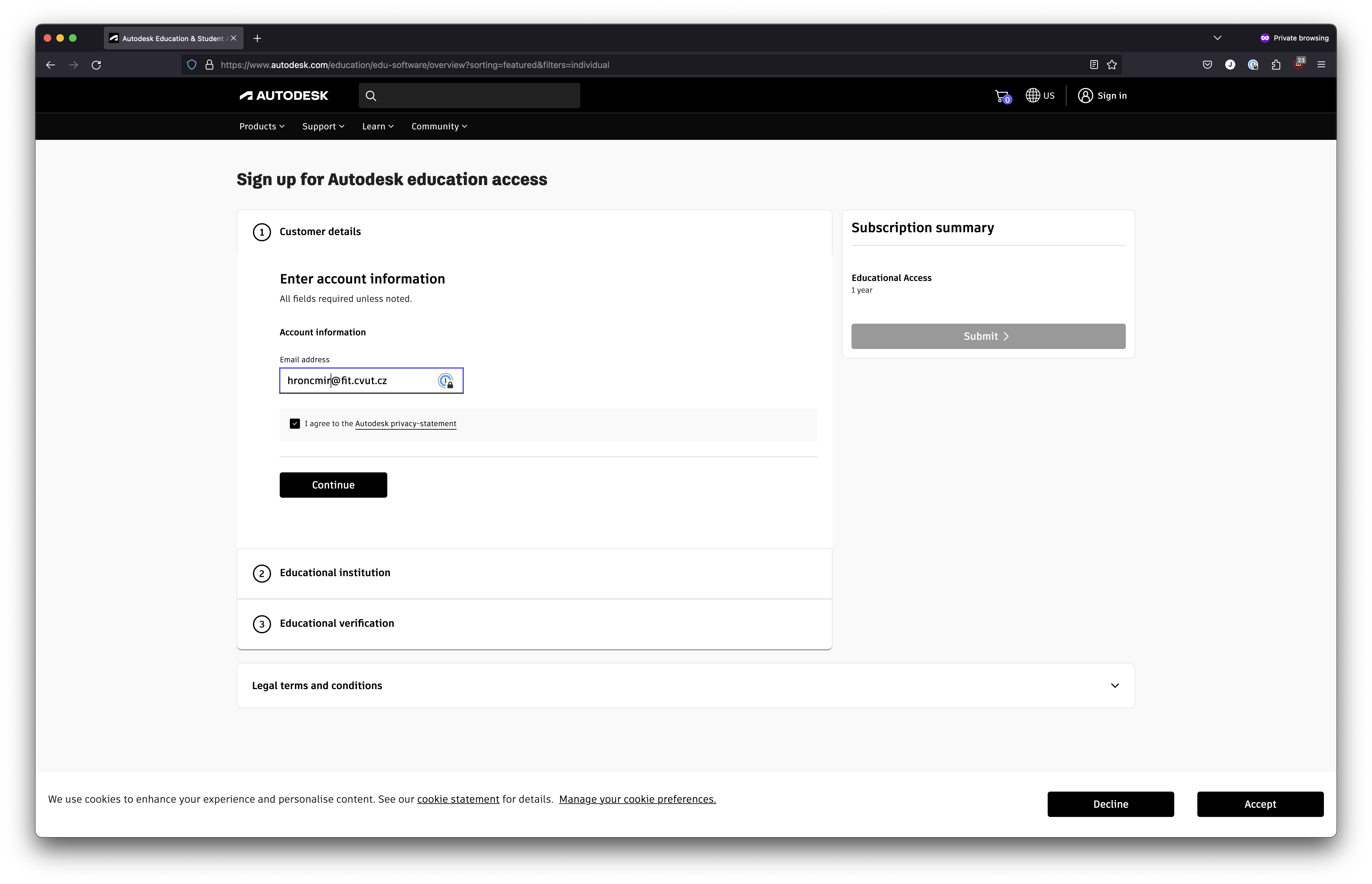This screenshot has height=884, width=1372.
Task: Open the Learn dropdown menu
Action: [378, 126]
